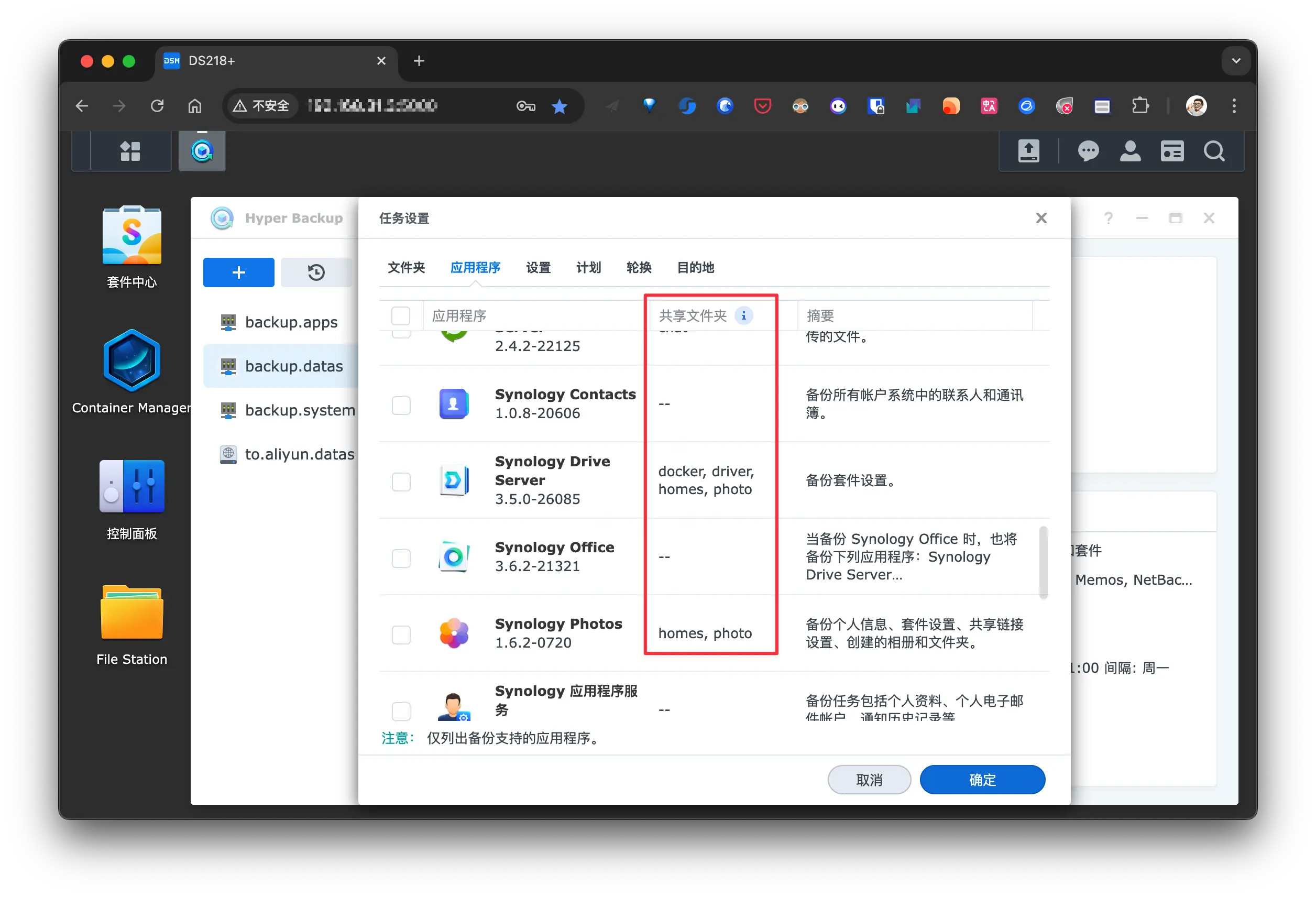Screen dimensions: 1316x897
Task: Toggle the select-all applications checkbox
Action: click(400, 315)
